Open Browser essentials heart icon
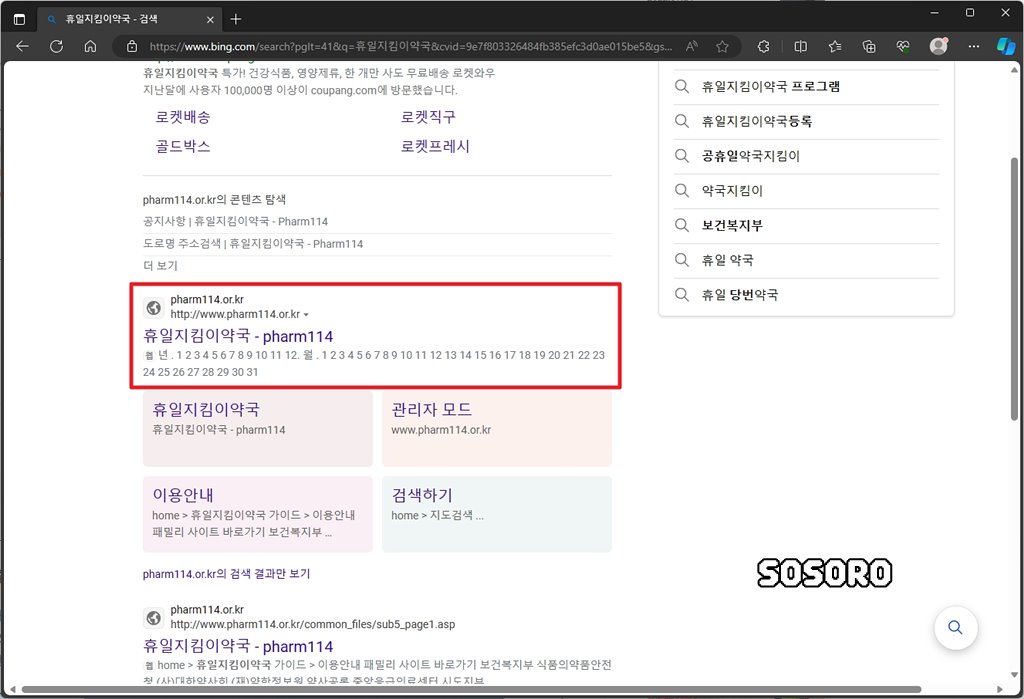1024x699 pixels. [x=903, y=46]
